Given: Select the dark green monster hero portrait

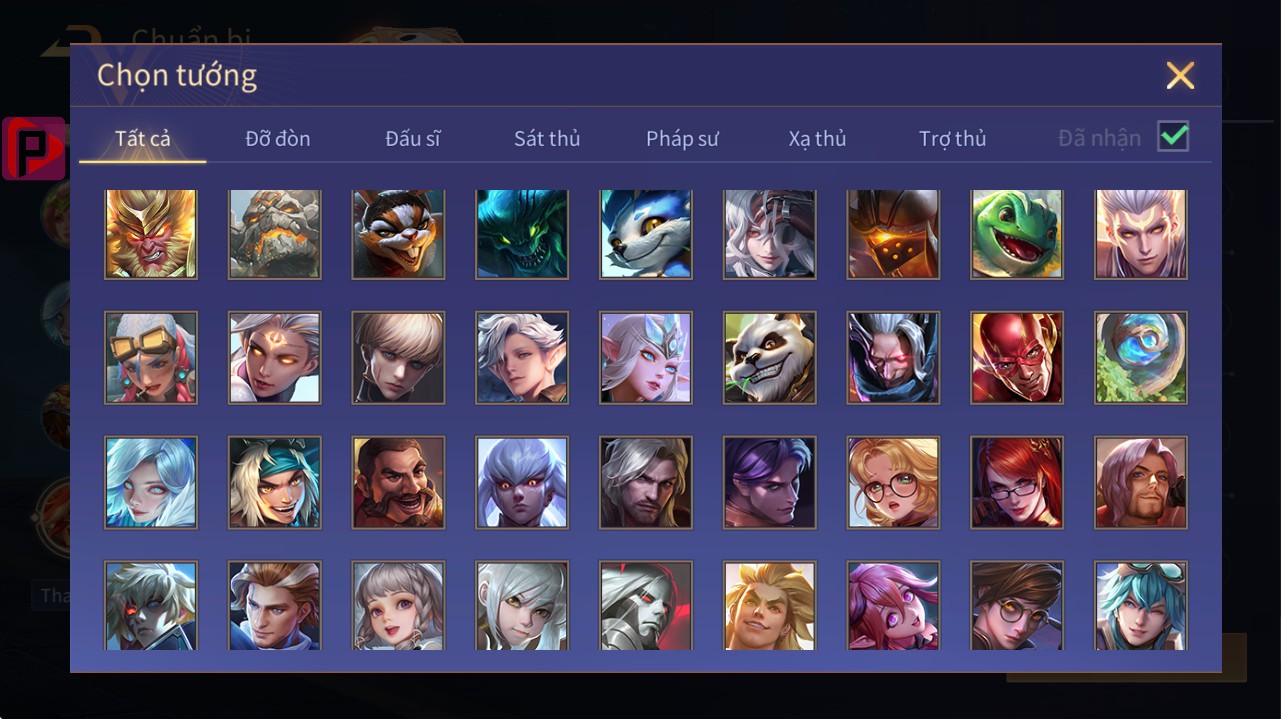Looking at the screenshot, I should click(522, 234).
